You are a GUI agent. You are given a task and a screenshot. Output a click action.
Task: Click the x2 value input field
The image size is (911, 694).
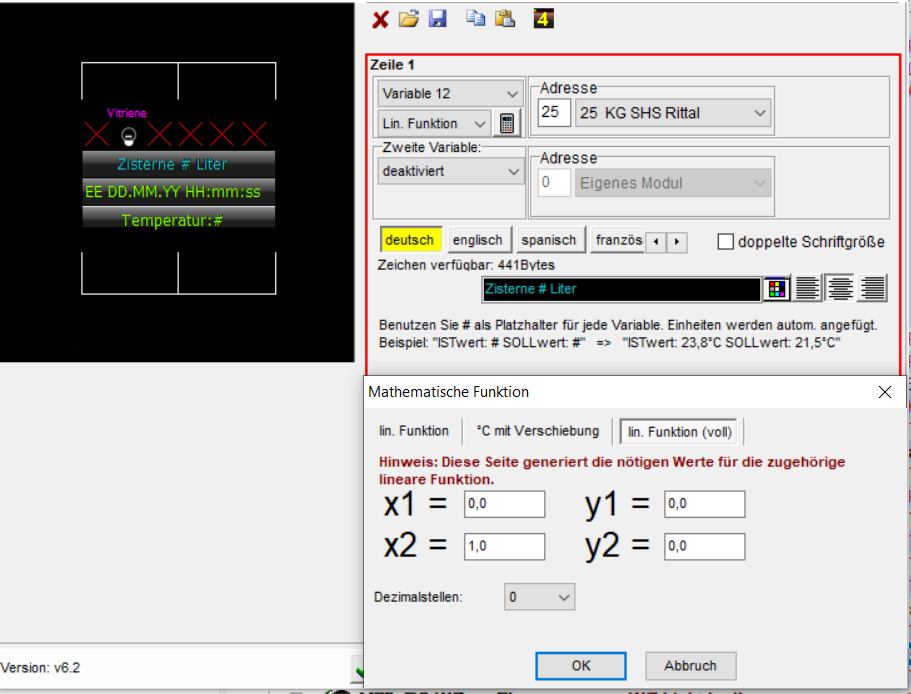tap(504, 546)
